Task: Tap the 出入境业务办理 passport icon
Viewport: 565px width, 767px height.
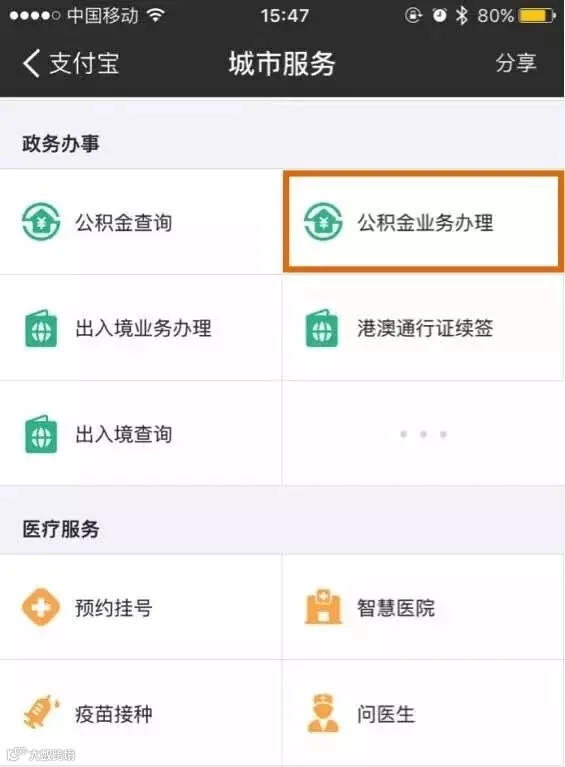Action: 41,329
